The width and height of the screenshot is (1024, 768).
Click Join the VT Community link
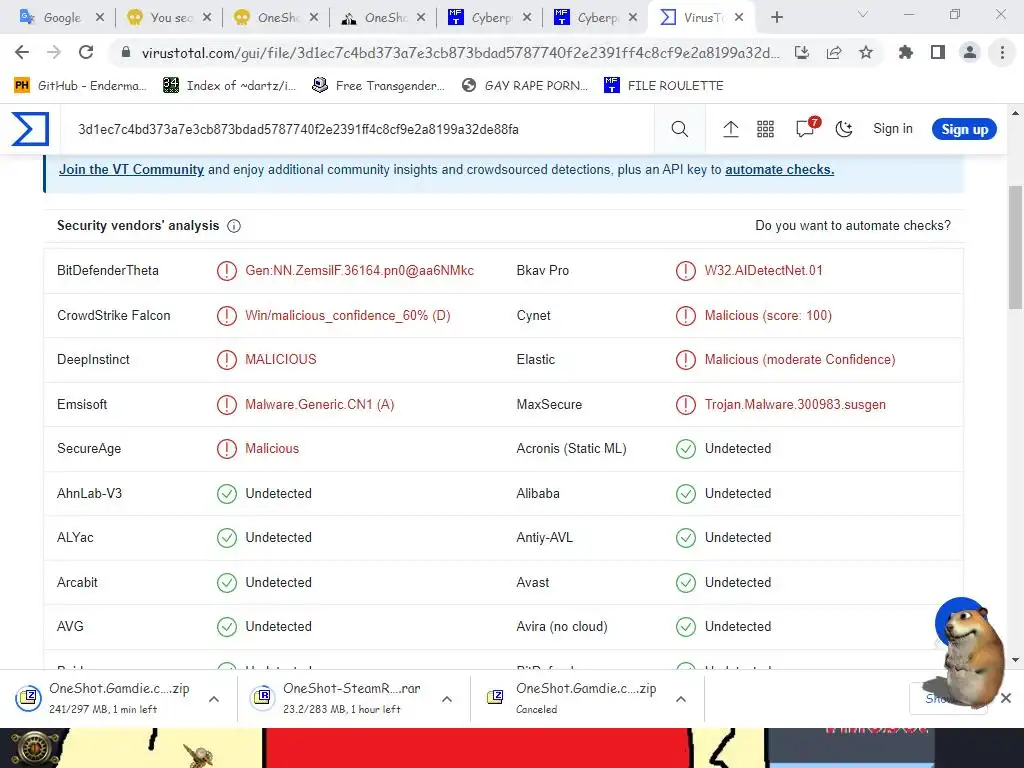click(131, 170)
